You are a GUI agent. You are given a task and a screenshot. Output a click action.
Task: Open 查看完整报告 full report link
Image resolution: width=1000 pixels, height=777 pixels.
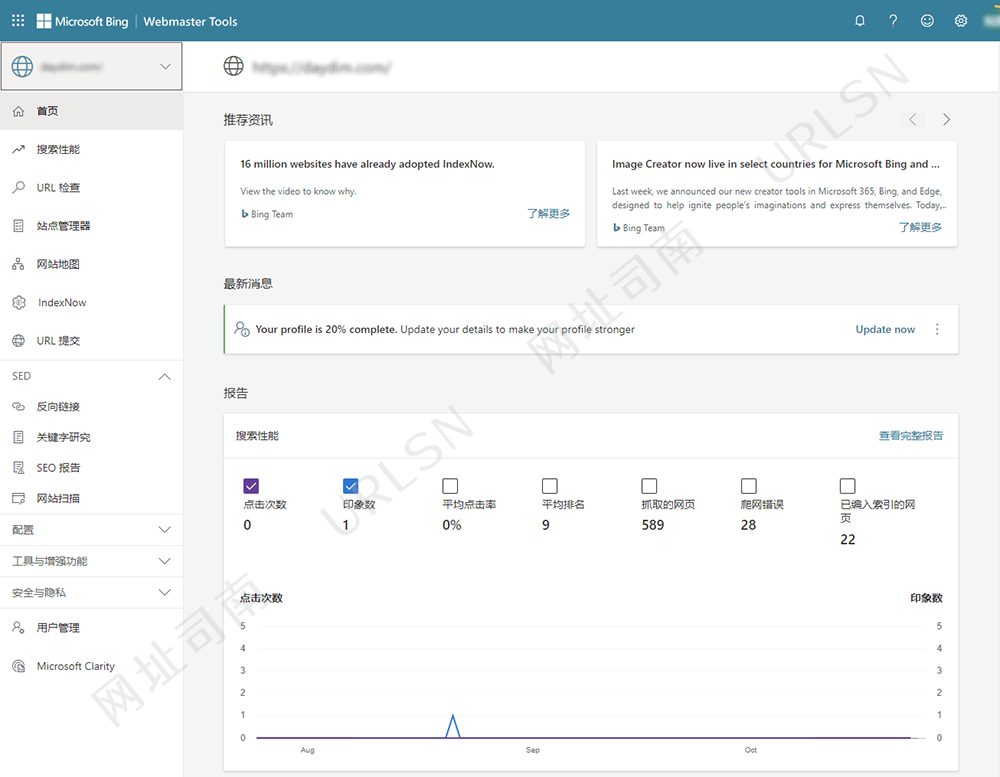coord(910,436)
